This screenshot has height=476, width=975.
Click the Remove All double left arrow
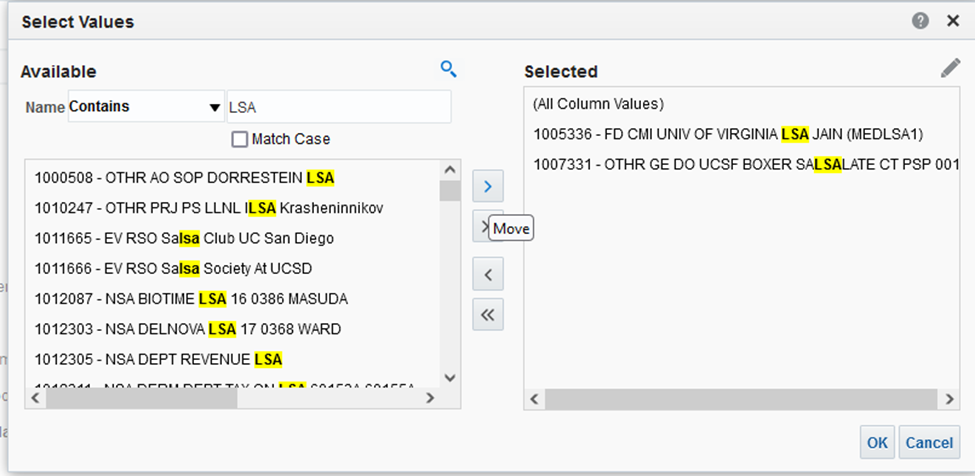click(488, 314)
